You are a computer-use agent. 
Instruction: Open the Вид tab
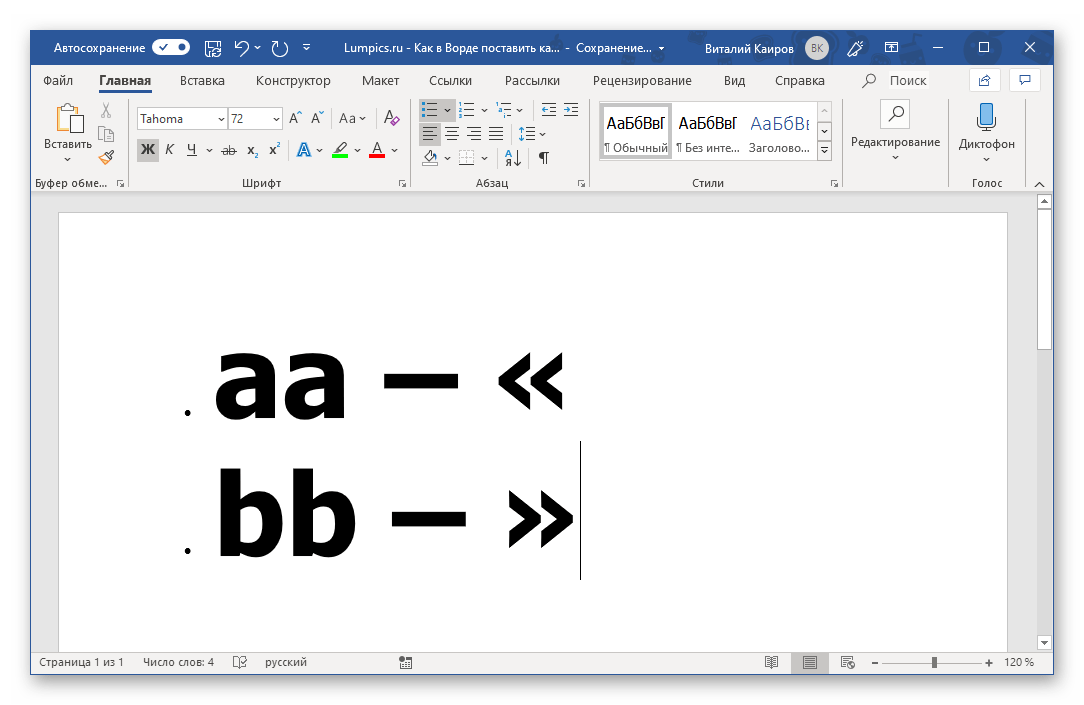(x=734, y=81)
